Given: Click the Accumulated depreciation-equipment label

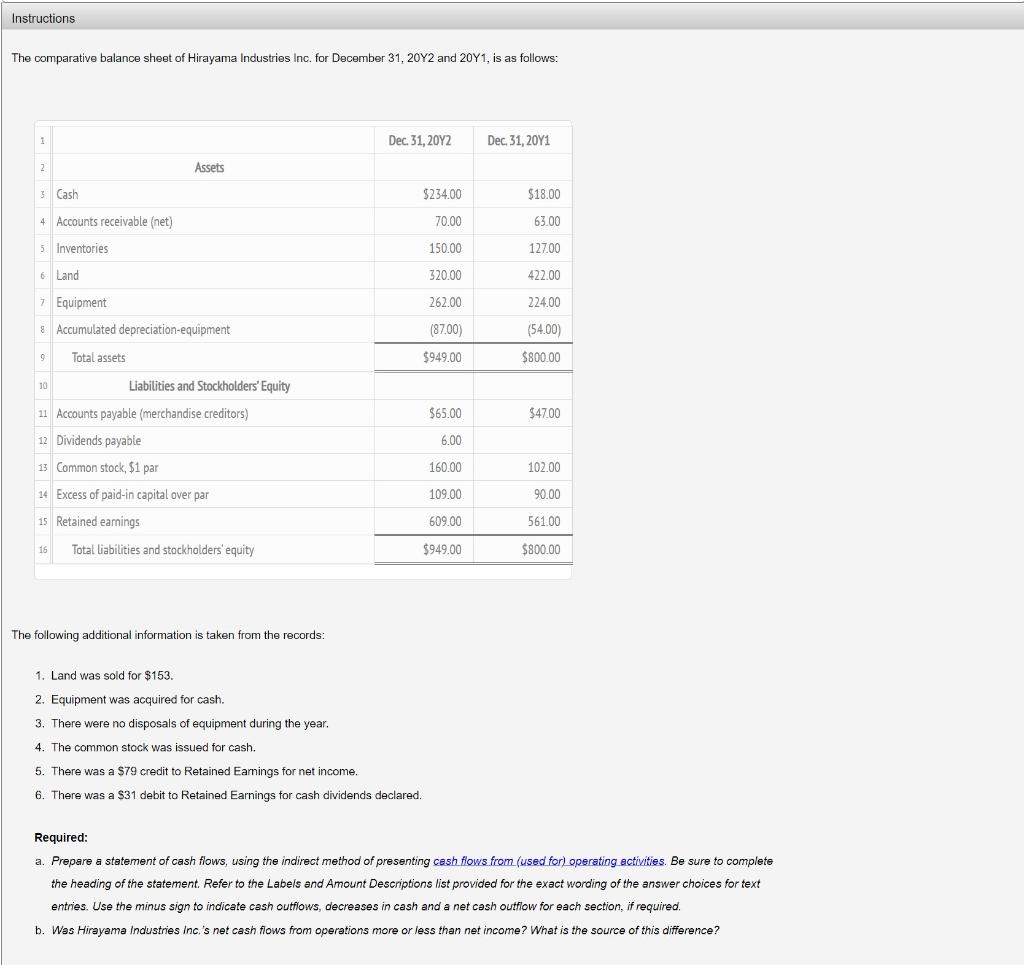Looking at the screenshot, I should [144, 329].
